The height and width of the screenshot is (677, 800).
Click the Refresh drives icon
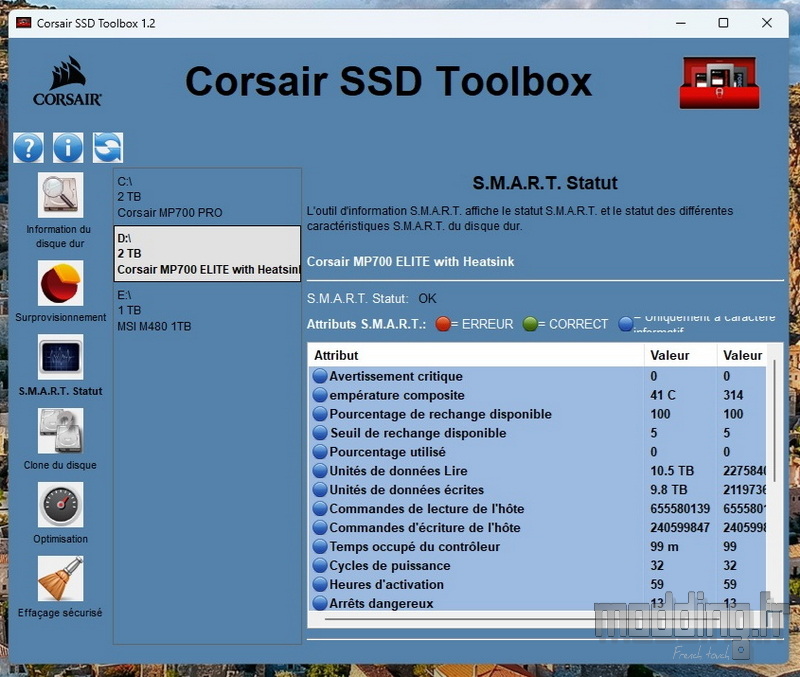click(x=108, y=147)
